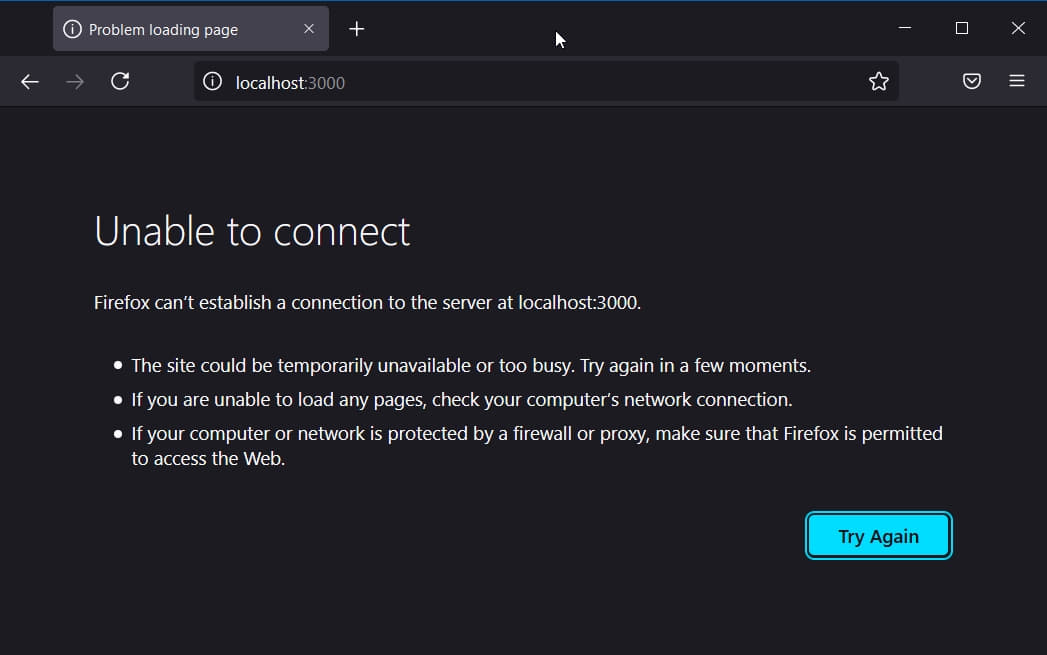
Task: Click the bullet about checking network connection
Action: pos(461,399)
